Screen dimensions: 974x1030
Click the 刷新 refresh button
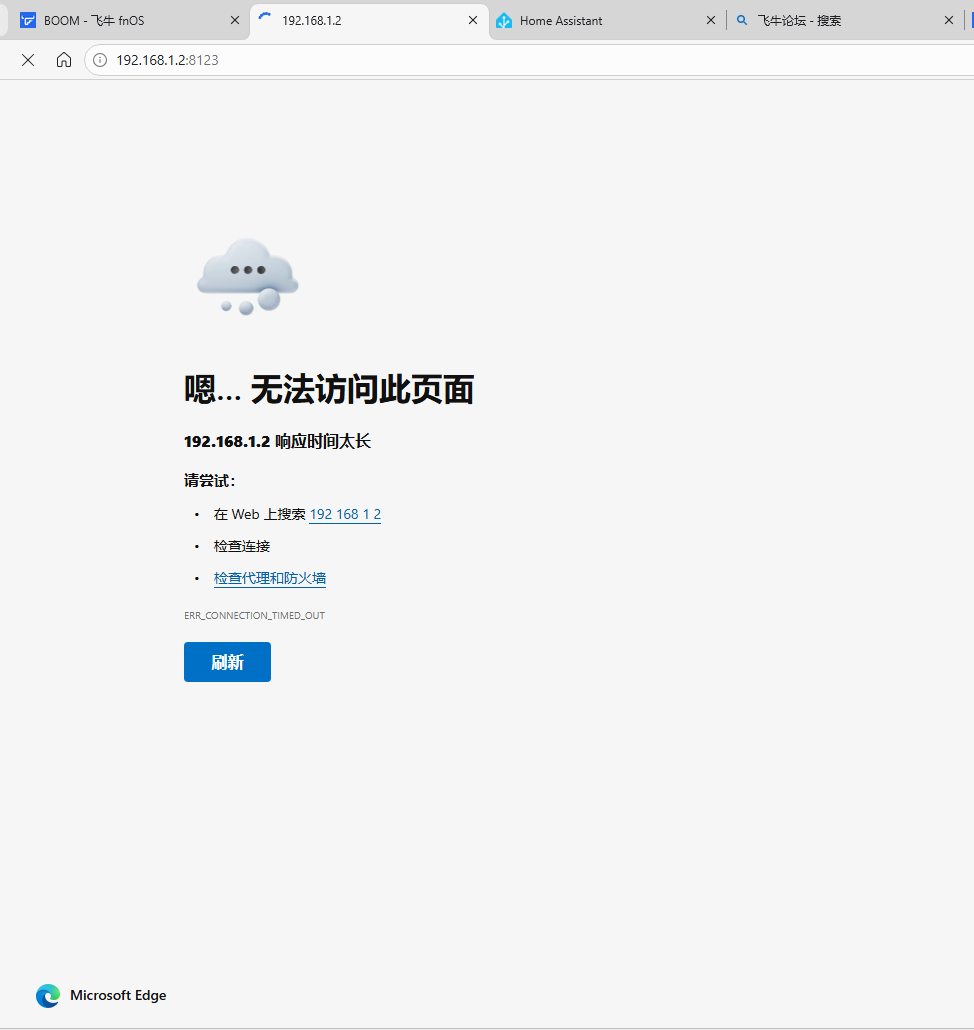click(x=227, y=662)
